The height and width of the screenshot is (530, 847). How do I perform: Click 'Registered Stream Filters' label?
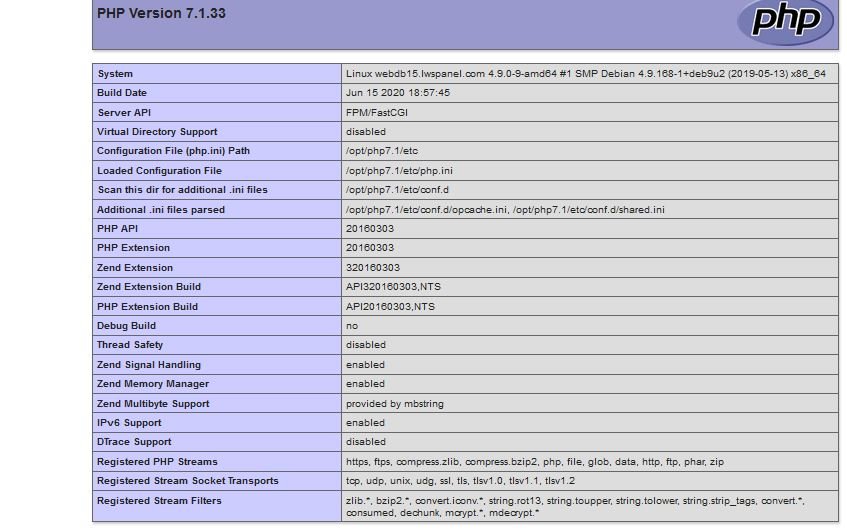tap(159, 501)
